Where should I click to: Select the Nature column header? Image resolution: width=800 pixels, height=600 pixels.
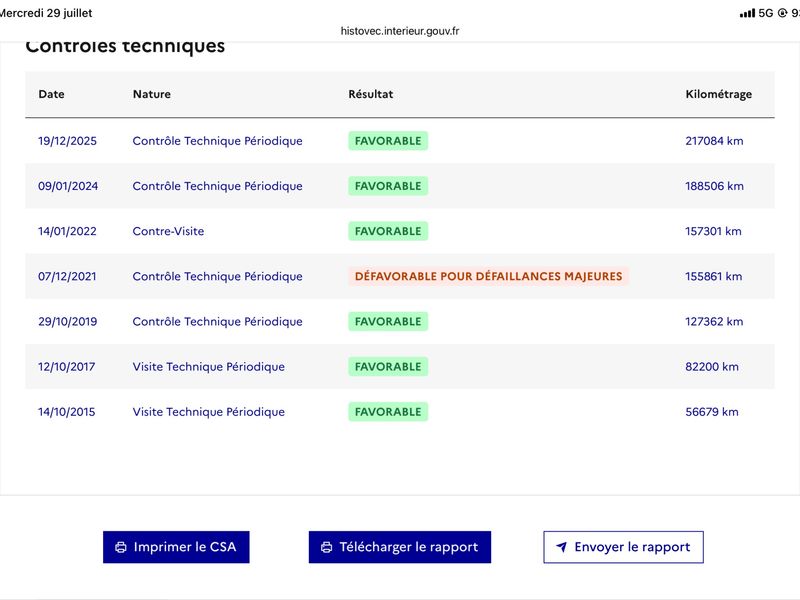[152, 94]
